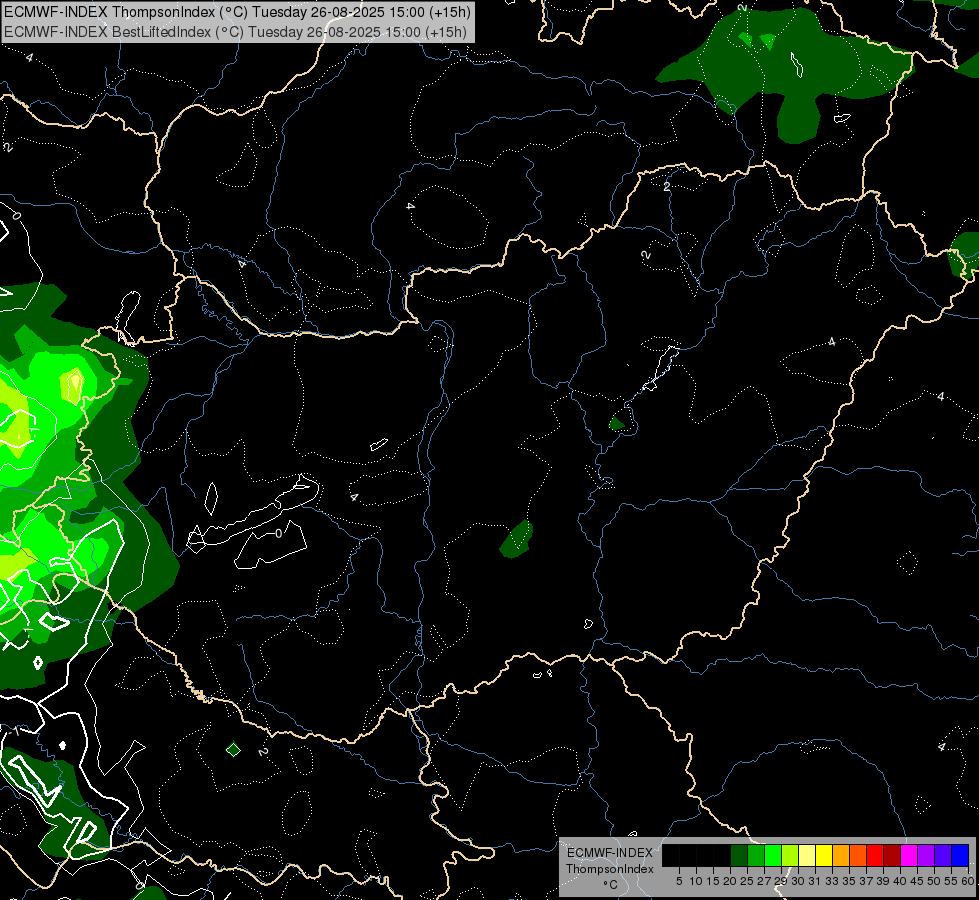This screenshot has width=979, height=900.
Task: Click the °C unit label in legend
Action: [611, 884]
